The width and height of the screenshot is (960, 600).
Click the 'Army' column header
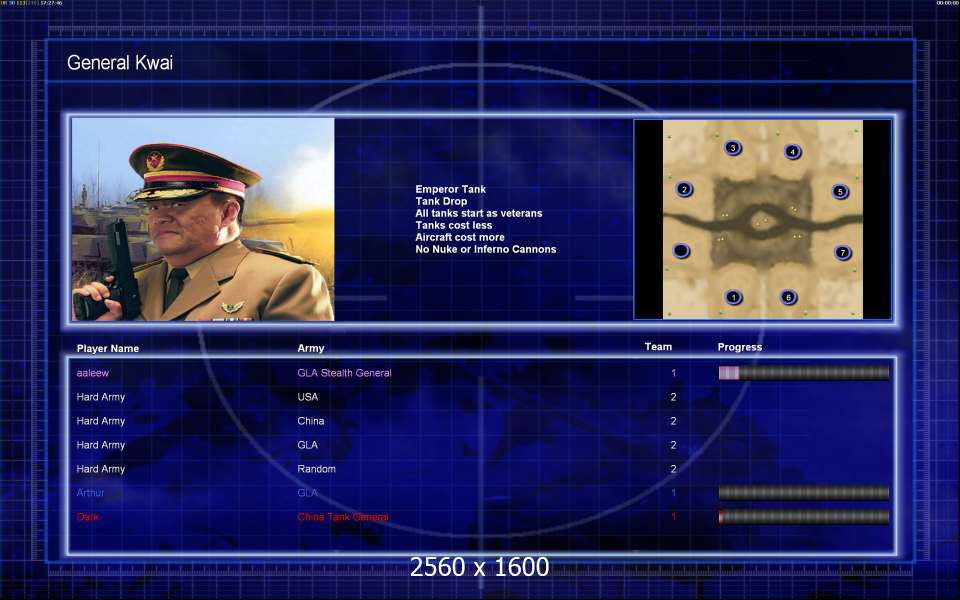tap(310, 348)
